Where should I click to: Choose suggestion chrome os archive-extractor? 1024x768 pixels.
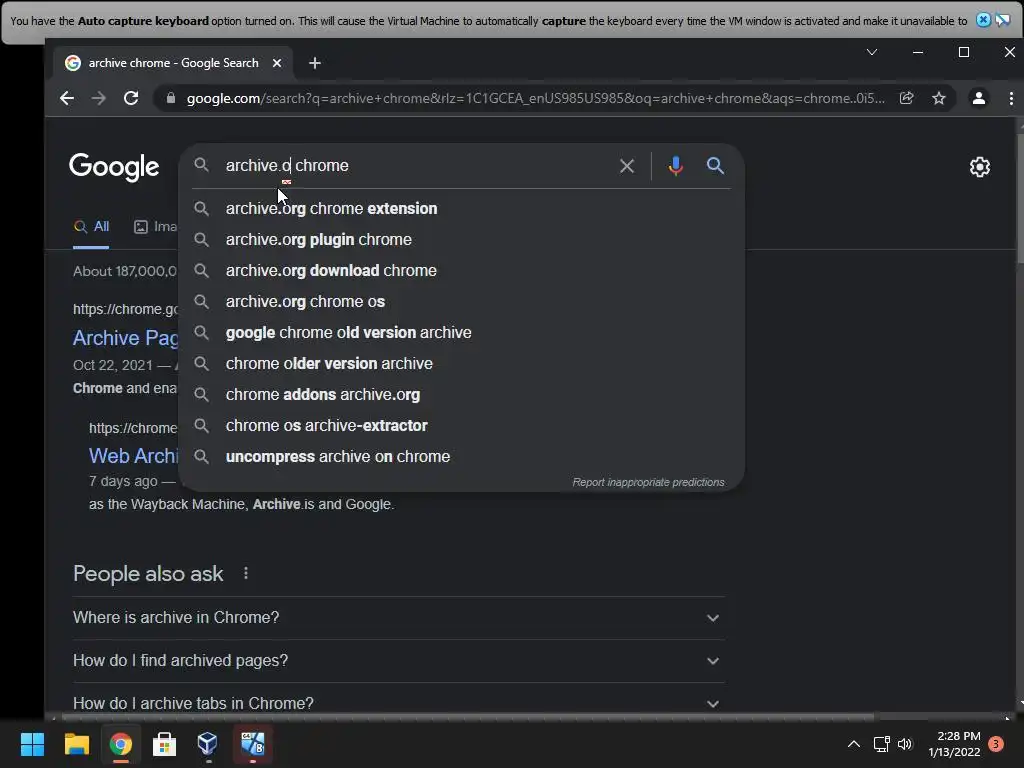(461, 425)
